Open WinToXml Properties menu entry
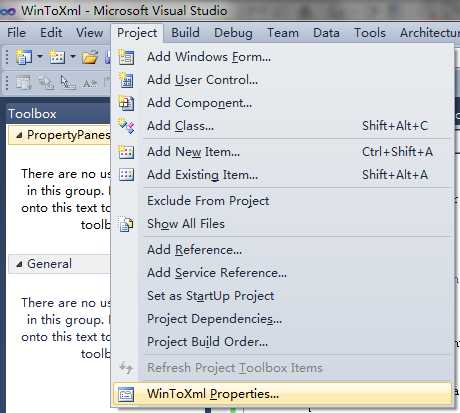460x413 pixels. pyautogui.click(x=282, y=394)
